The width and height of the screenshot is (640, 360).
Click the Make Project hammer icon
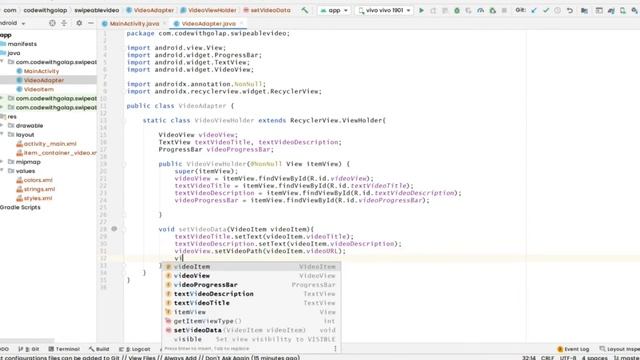[305, 10]
